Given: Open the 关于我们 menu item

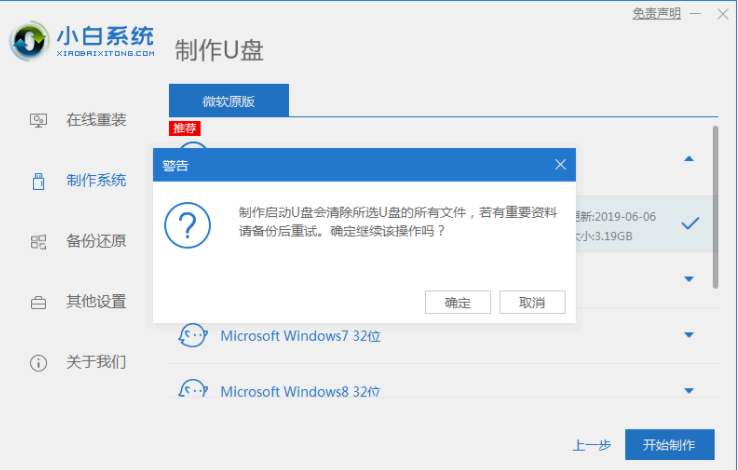Looking at the screenshot, I should (96, 362).
